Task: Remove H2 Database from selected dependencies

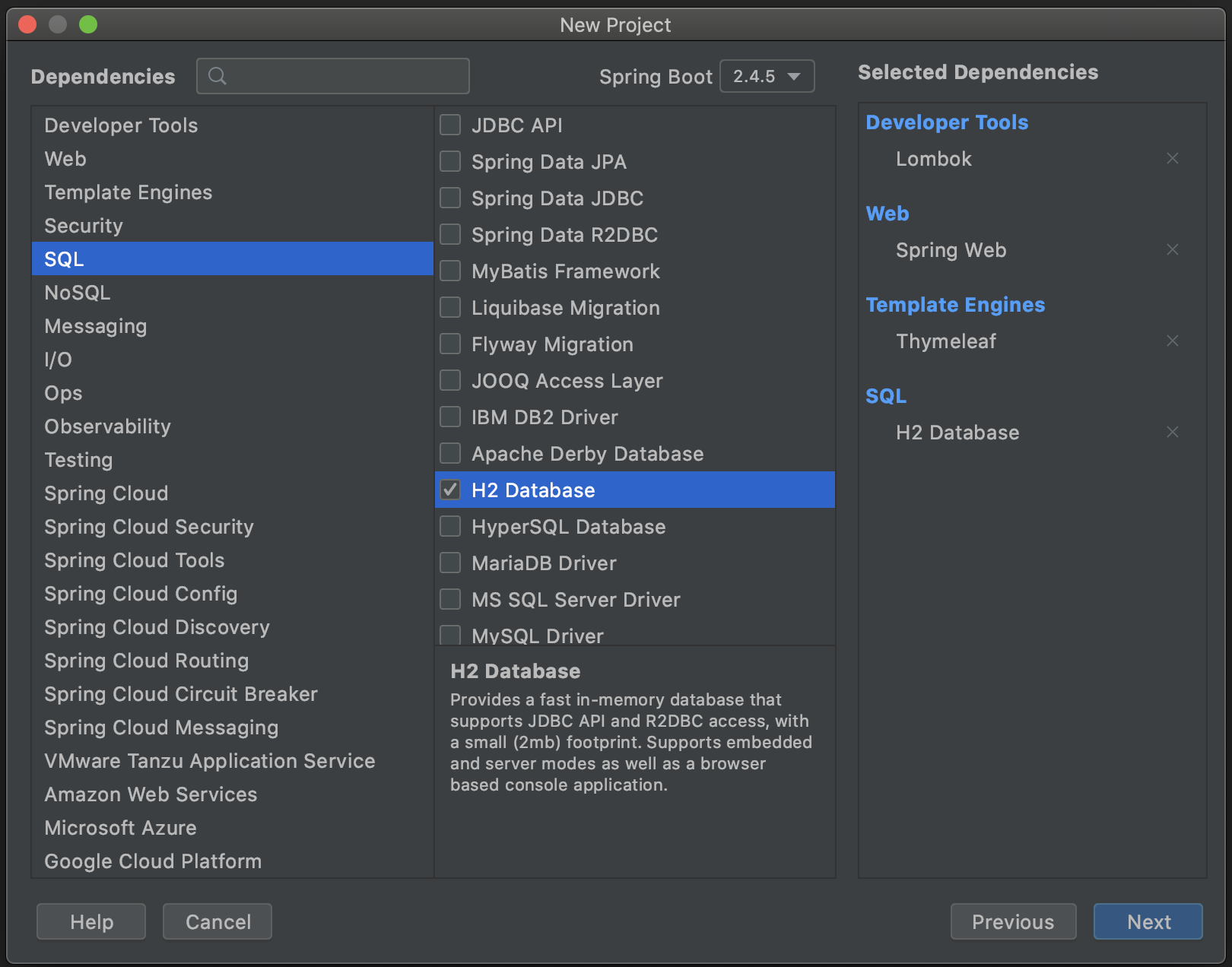Action: click(x=1173, y=432)
